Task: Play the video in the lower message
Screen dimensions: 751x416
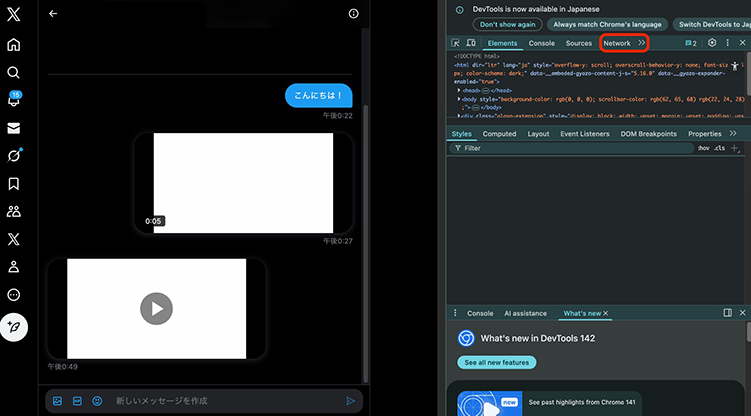Action: pyautogui.click(x=155, y=308)
